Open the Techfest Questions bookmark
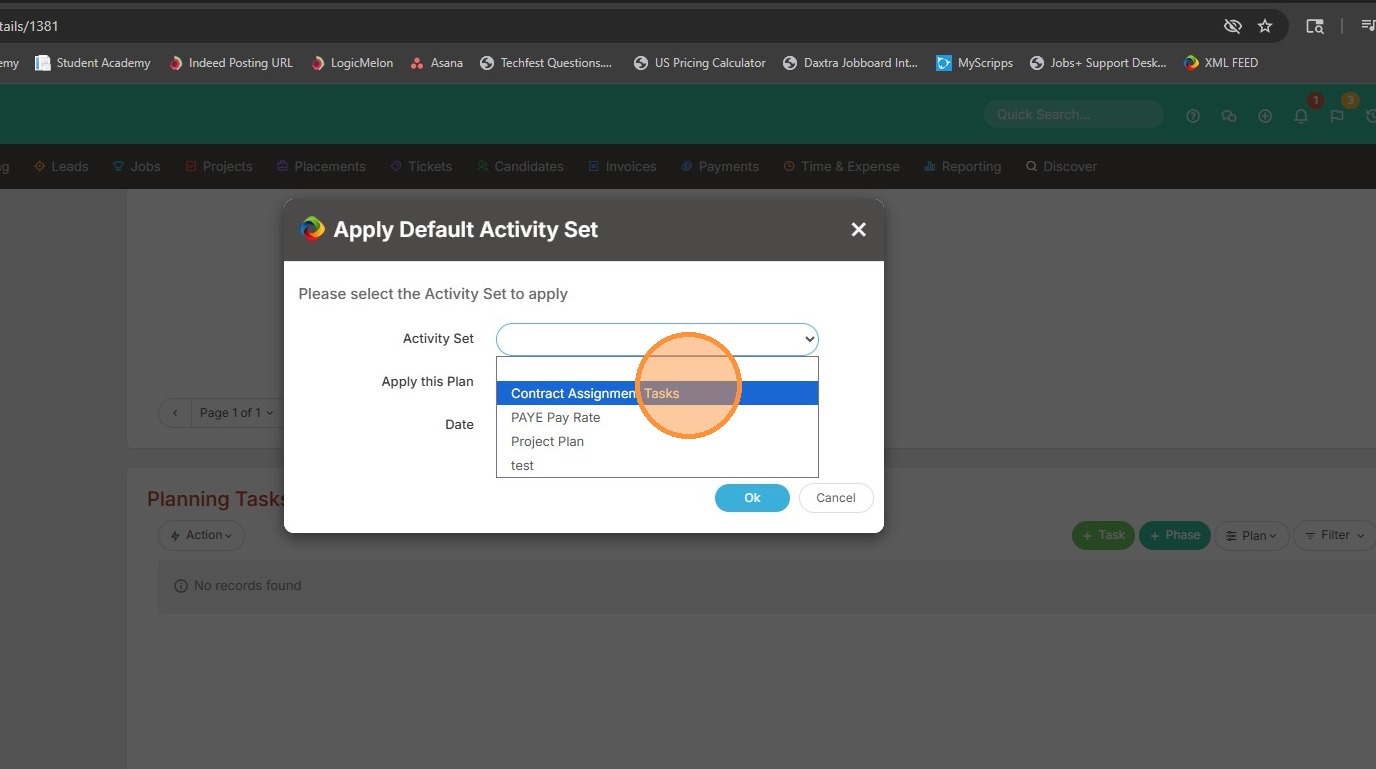The height and width of the screenshot is (769, 1376). (x=546, y=63)
